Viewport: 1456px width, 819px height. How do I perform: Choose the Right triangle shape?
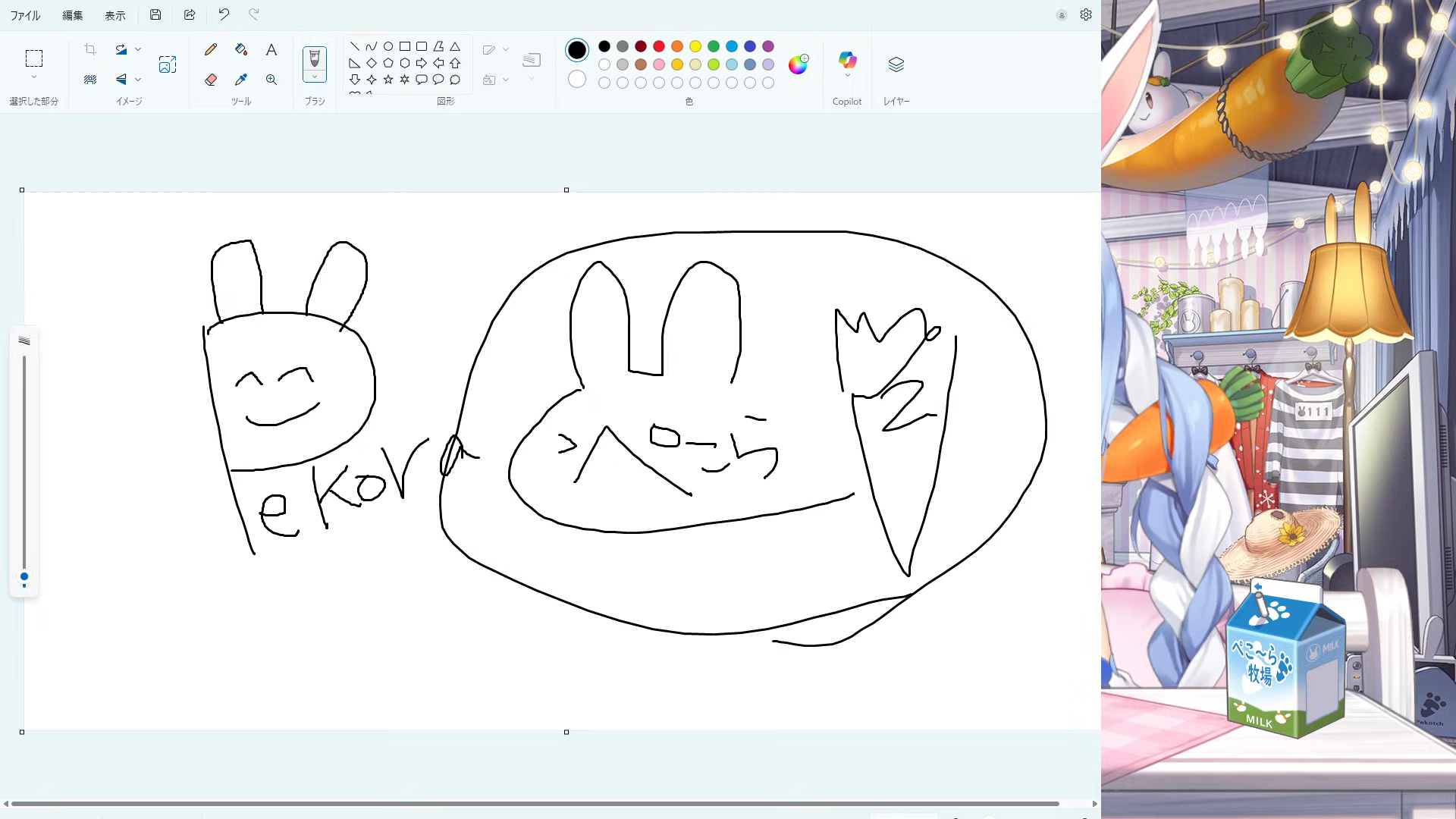(x=355, y=63)
